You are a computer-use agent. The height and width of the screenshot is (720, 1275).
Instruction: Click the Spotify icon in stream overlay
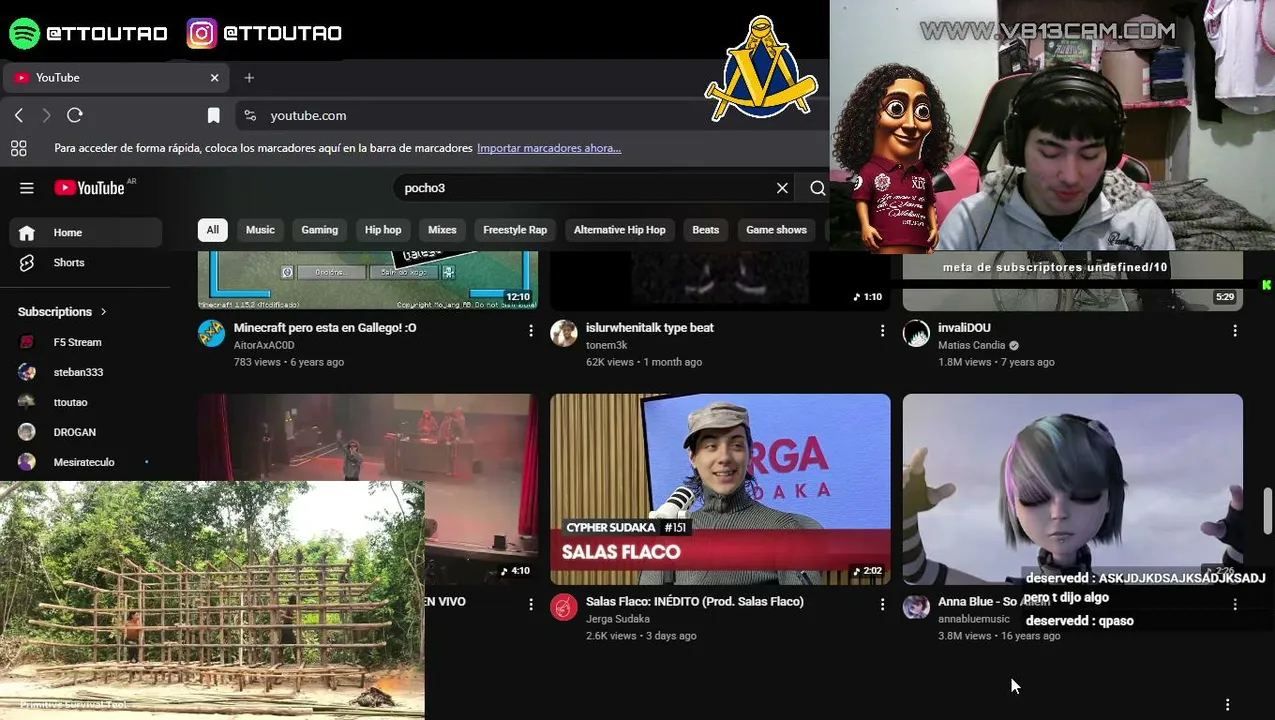pyautogui.click(x=24, y=33)
